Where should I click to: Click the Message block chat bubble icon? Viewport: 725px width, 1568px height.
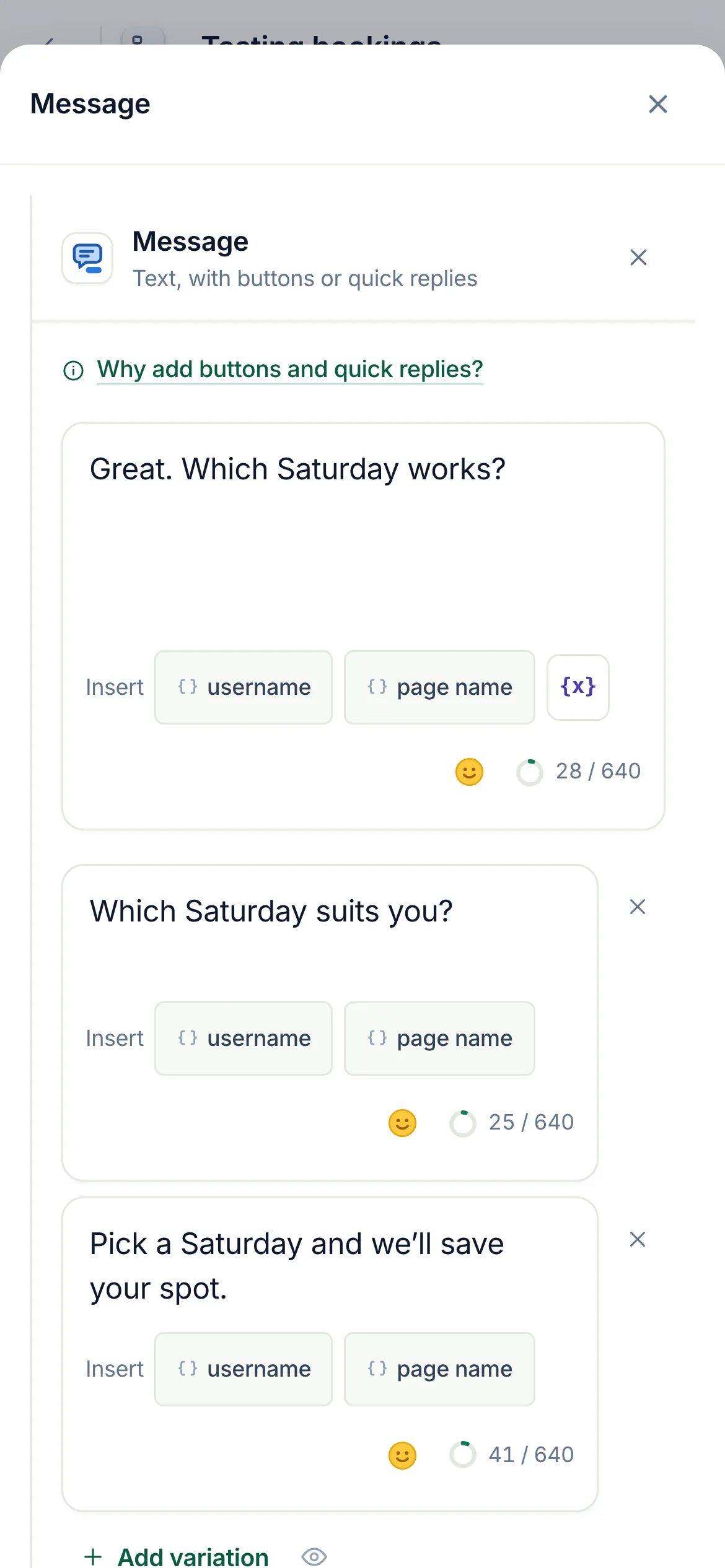pos(87,258)
